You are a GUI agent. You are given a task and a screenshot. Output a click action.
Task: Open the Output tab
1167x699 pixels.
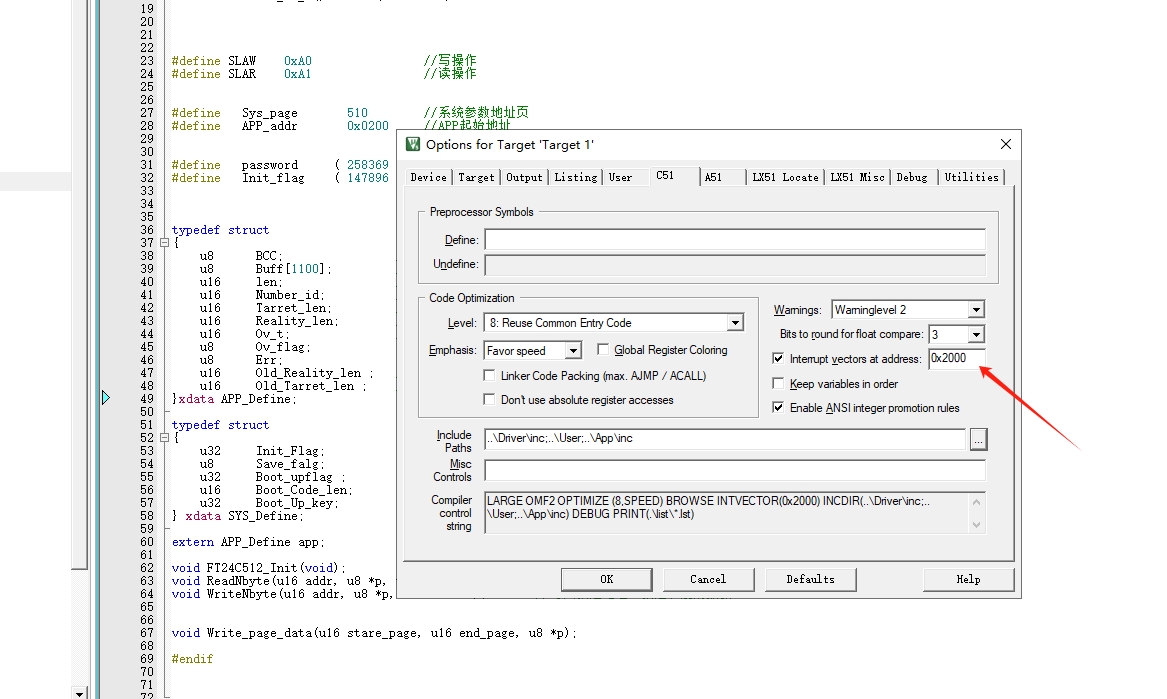(x=524, y=177)
